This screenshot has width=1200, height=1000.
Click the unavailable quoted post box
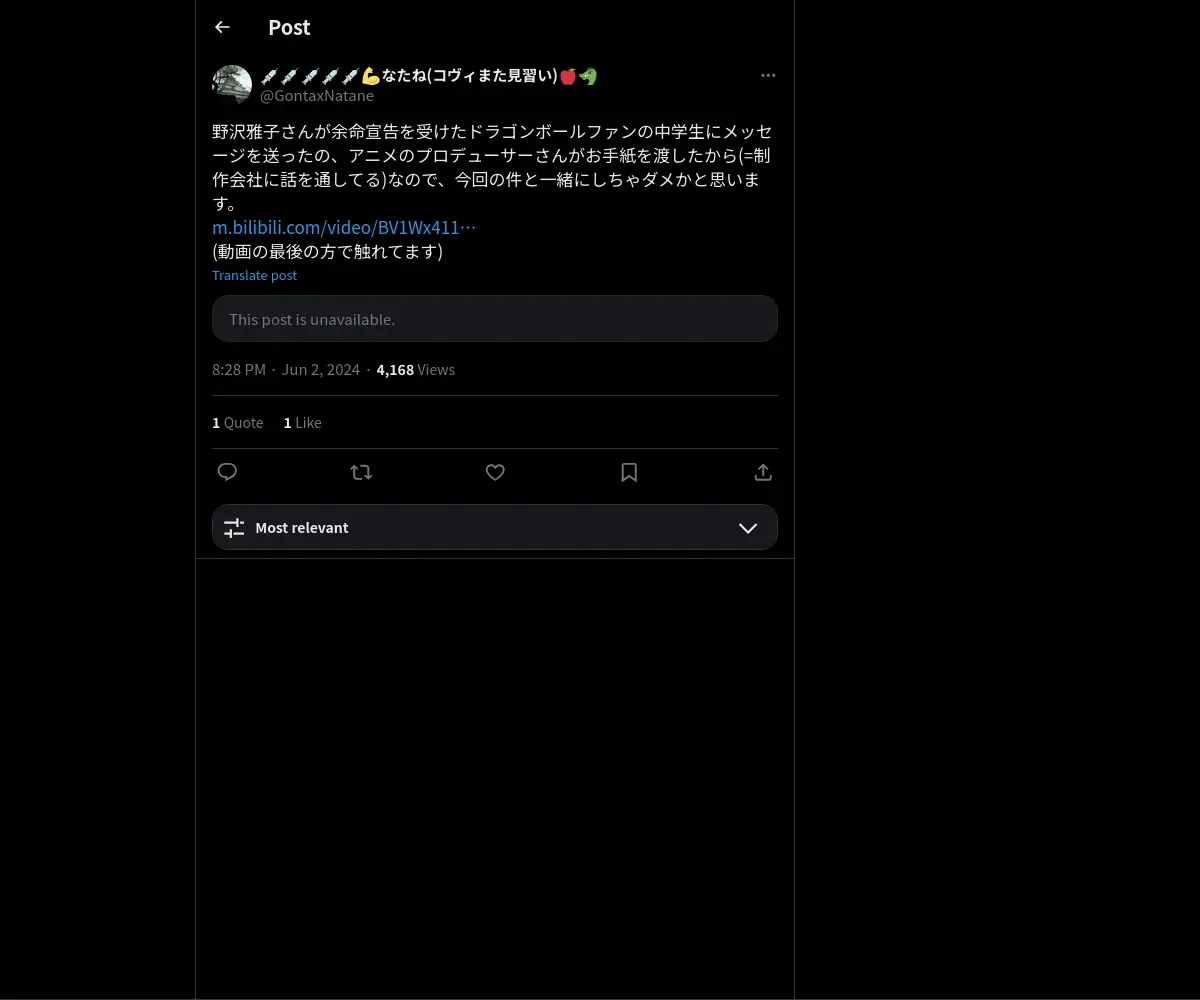[x=495, y=319]
